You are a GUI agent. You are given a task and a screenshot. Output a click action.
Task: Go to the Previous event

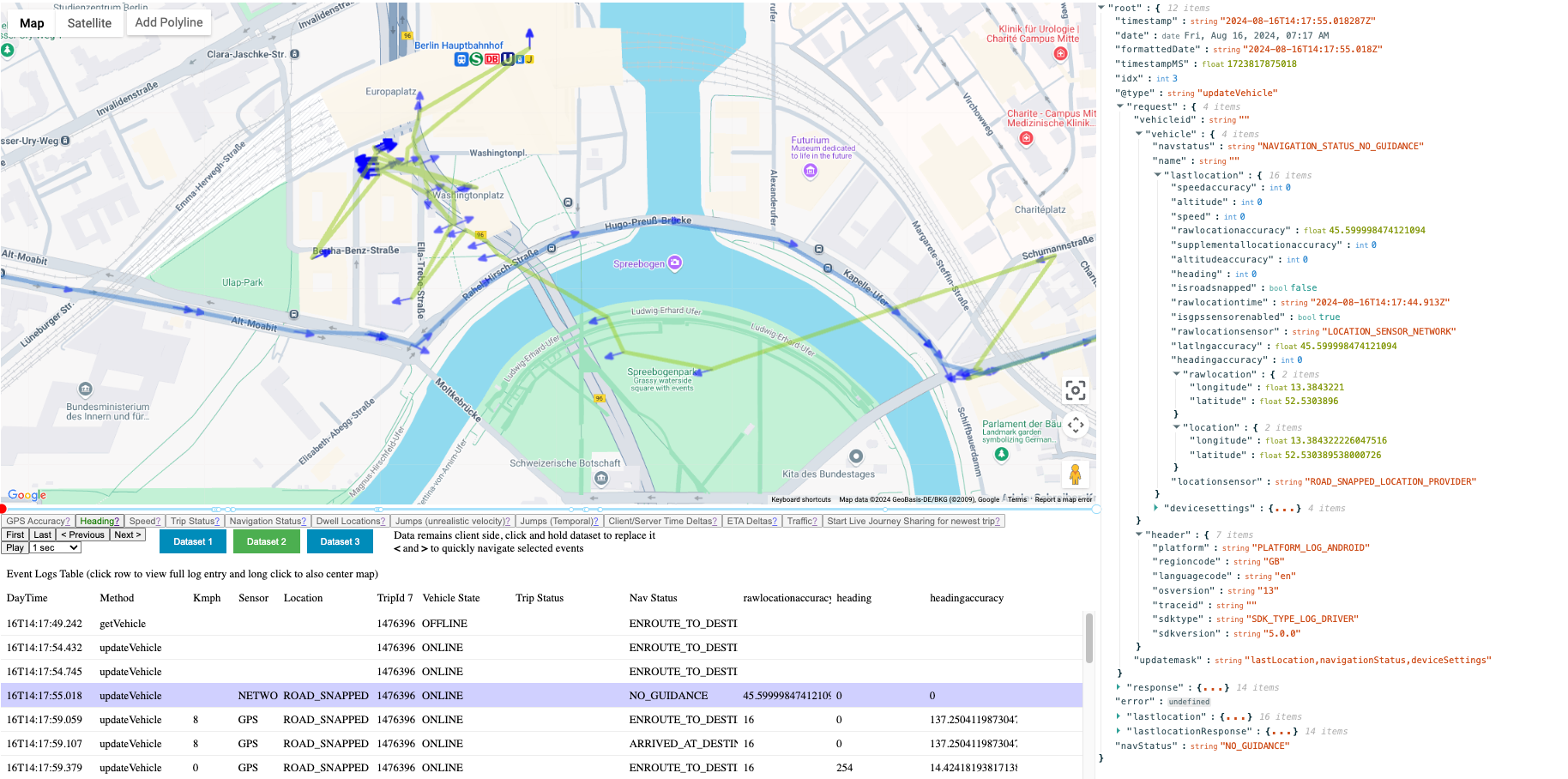coord(82,534)
